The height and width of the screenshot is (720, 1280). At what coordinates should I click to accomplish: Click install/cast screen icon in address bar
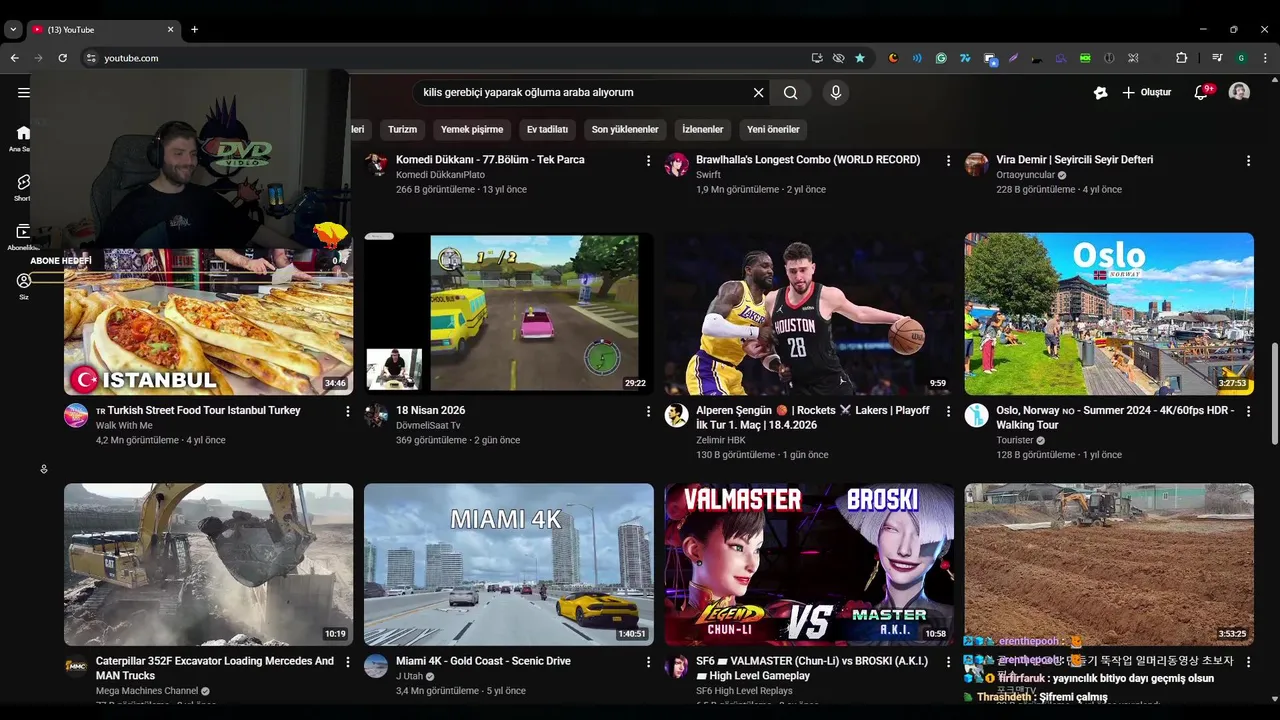coord(817,58)
